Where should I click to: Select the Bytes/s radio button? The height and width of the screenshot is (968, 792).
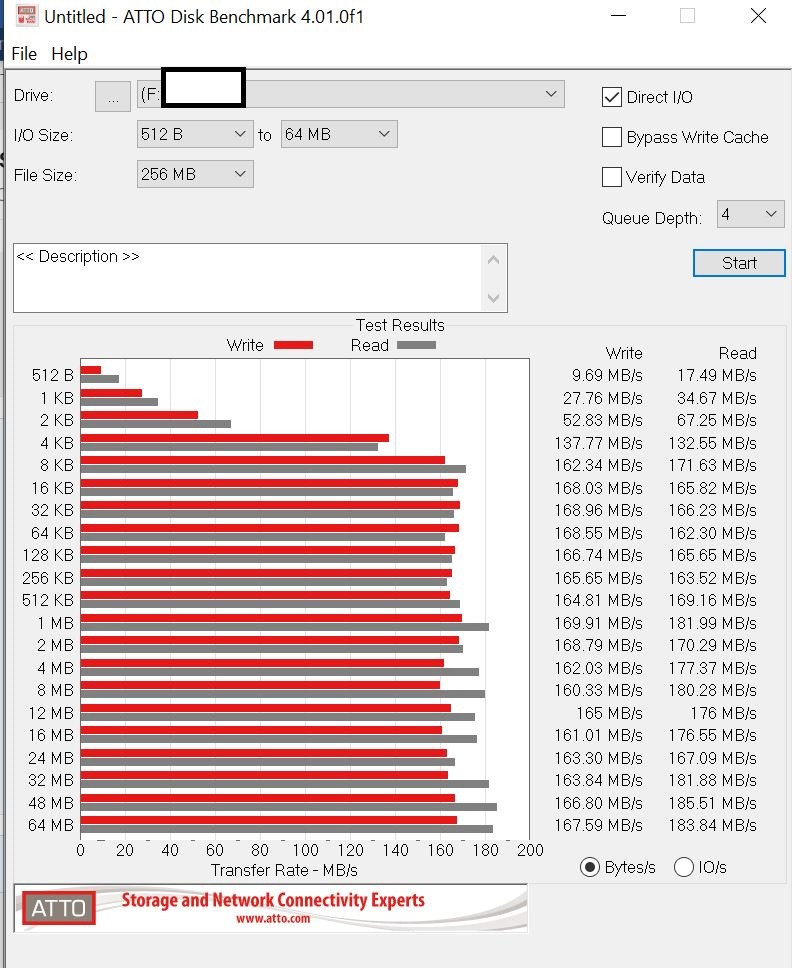[x=590, y=867]
